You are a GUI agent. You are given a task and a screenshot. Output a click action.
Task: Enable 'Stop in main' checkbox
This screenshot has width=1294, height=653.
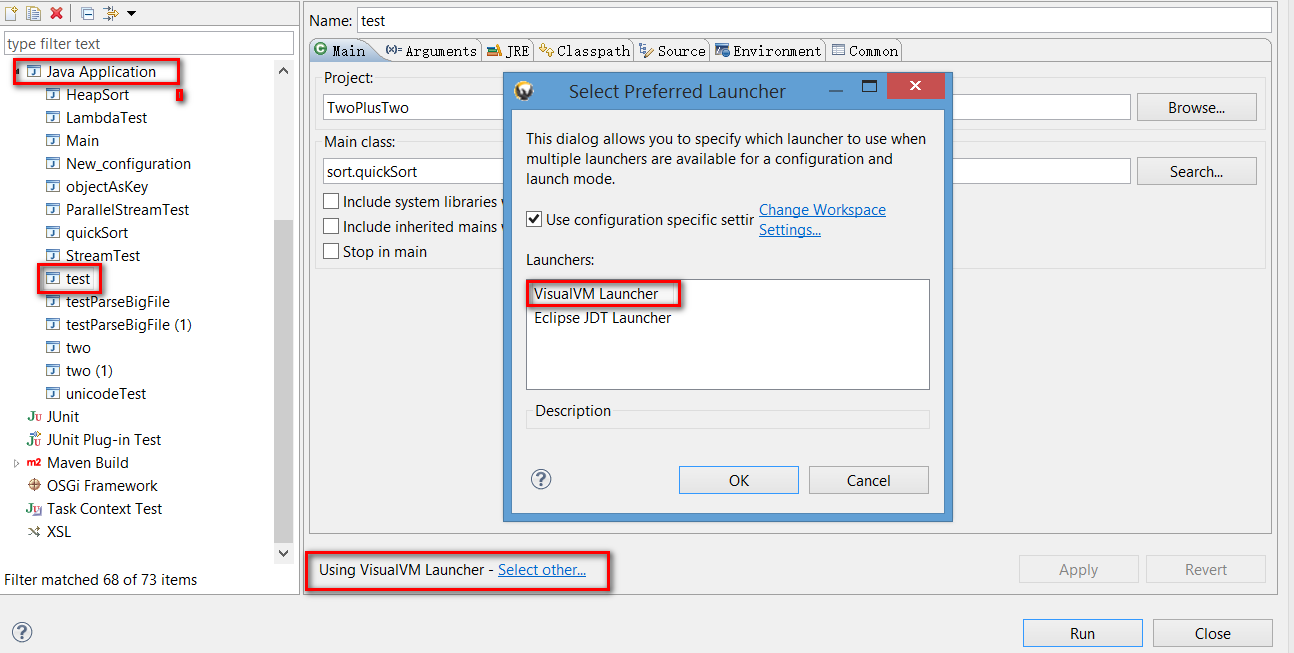click(331, 252)
